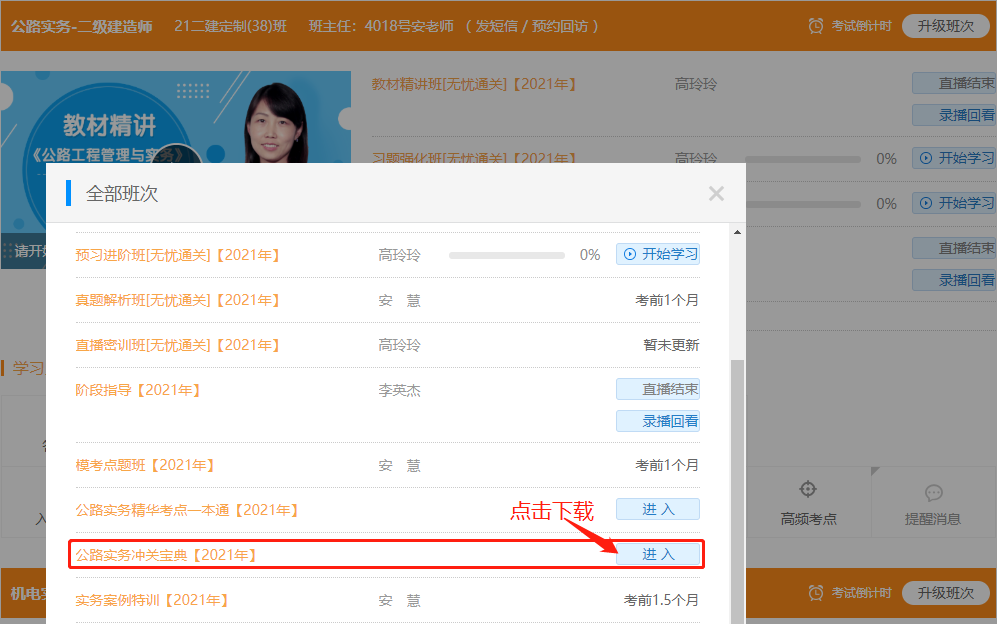Enter 公路实务精华考点一本通

pos(658,509)
